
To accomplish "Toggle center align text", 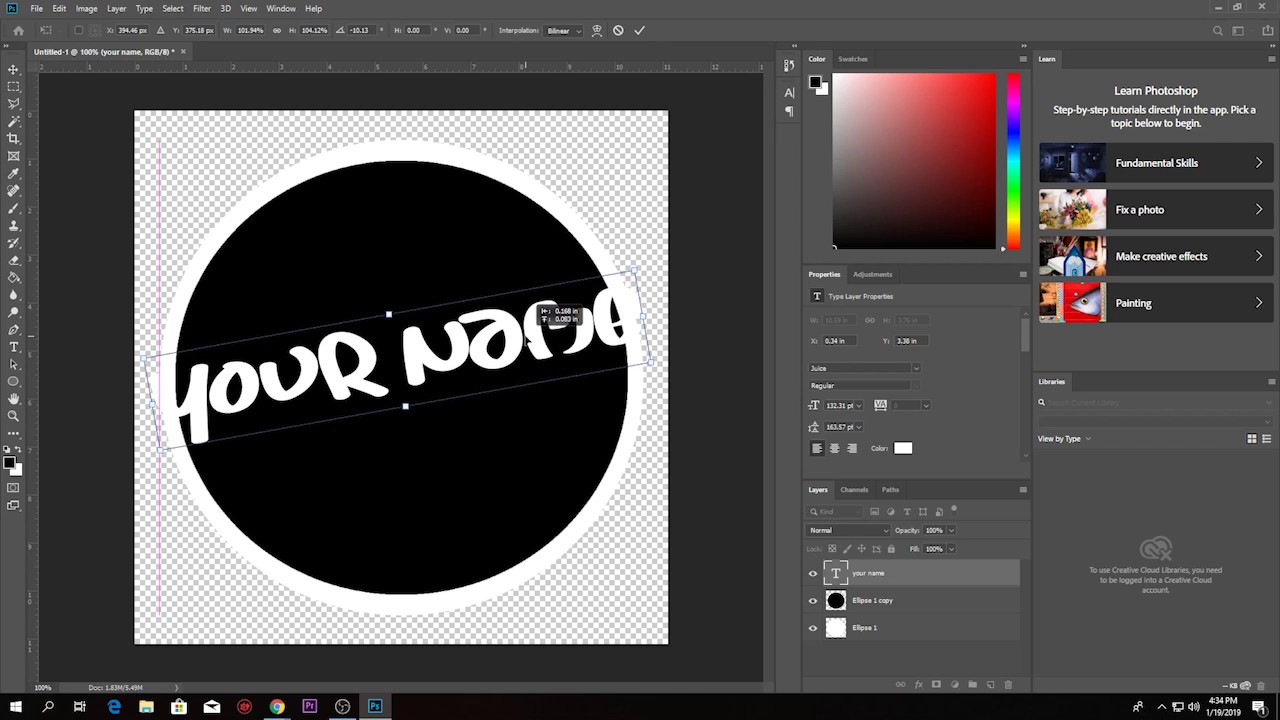I will pyautogui.click(x=834, y=448).
